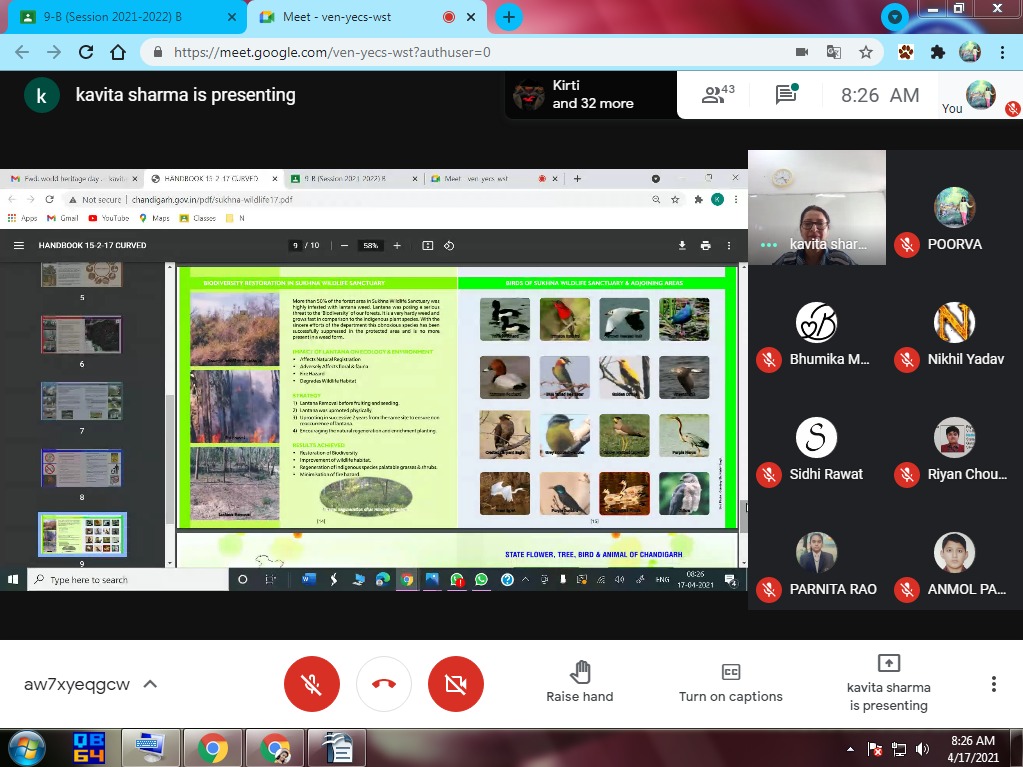
Task: Go to browser home page
Action: pyautogui.click(x=118, y=52)
